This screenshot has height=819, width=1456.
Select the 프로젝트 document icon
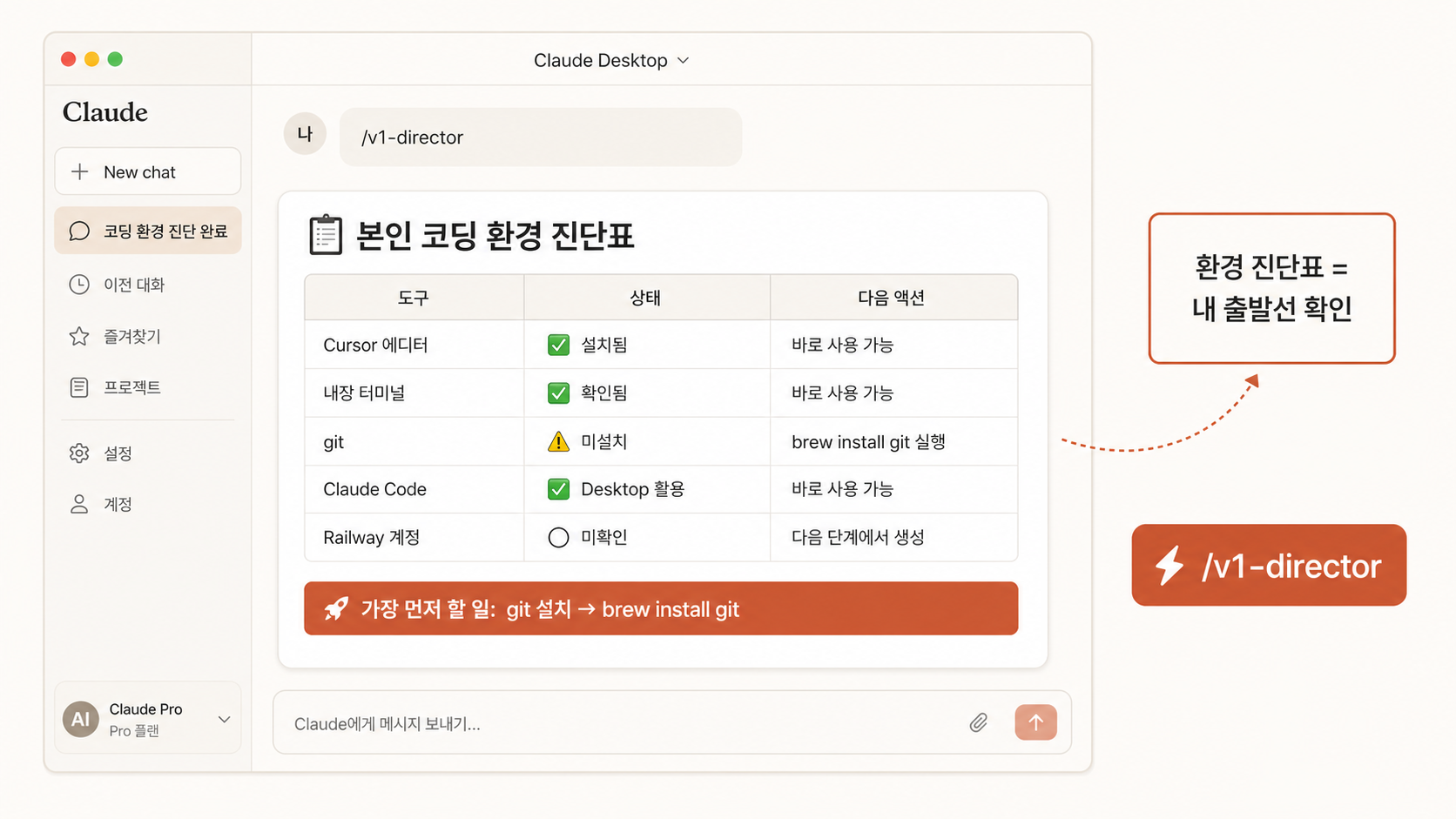click(x=79, y=387)
